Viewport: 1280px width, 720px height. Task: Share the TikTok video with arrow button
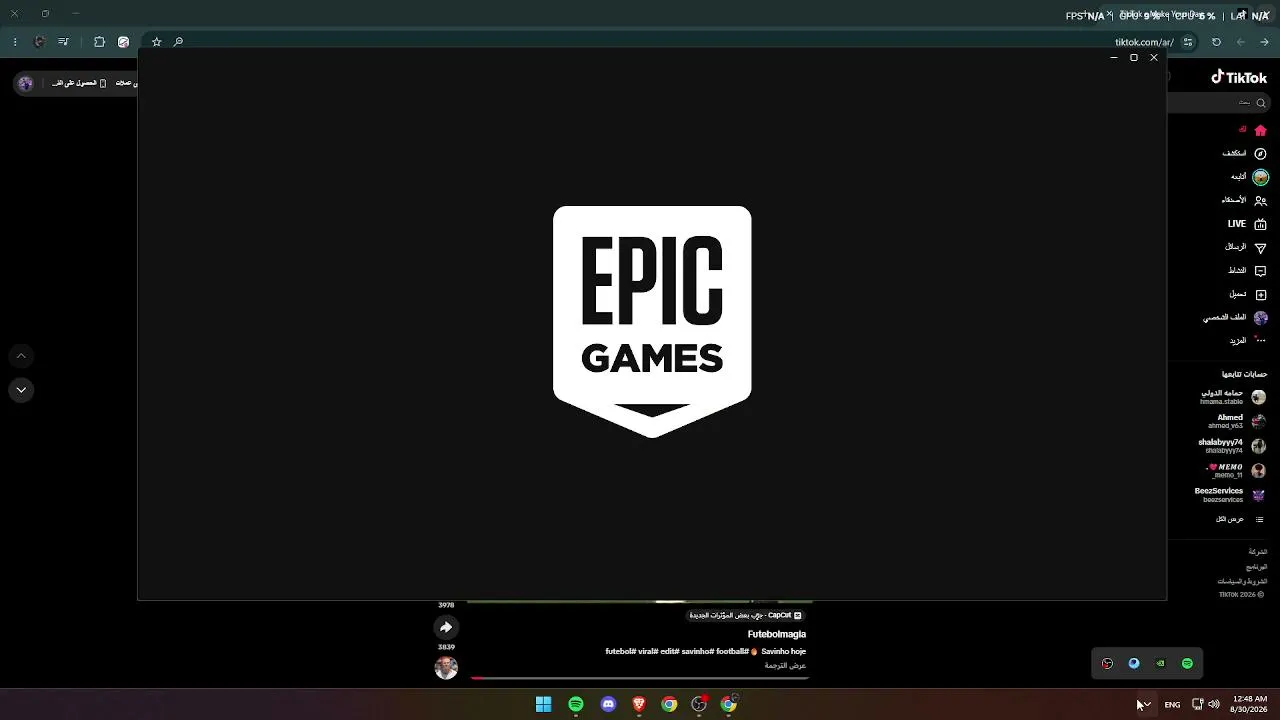pos(446,627)
